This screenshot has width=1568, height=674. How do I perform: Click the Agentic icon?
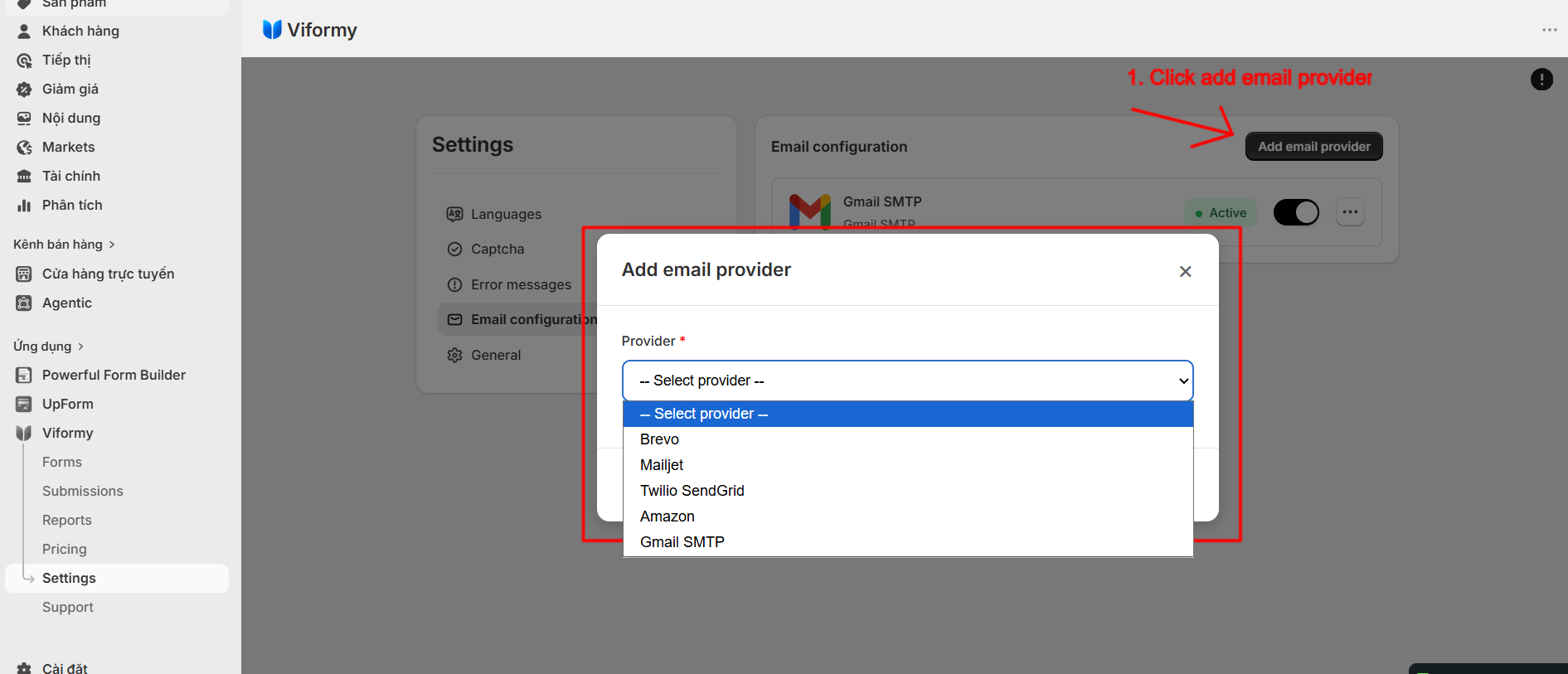point(24,303)
